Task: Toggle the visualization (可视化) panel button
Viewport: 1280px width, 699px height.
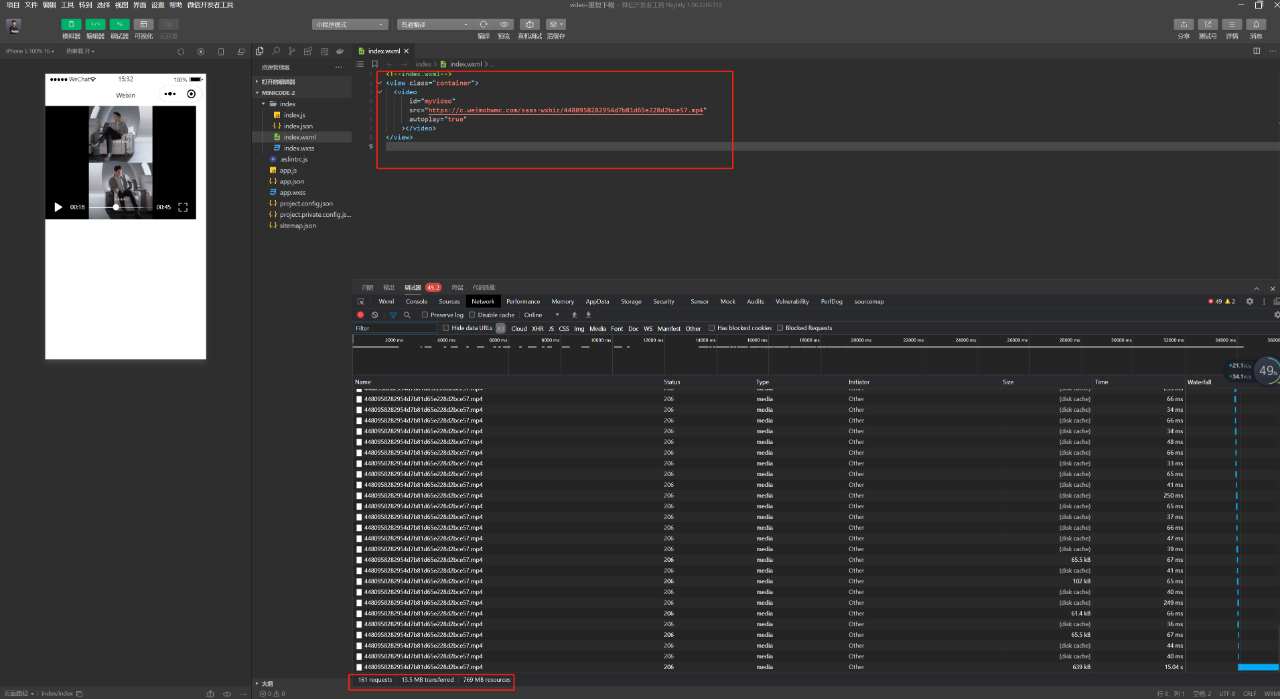Action: pos(144,24)
